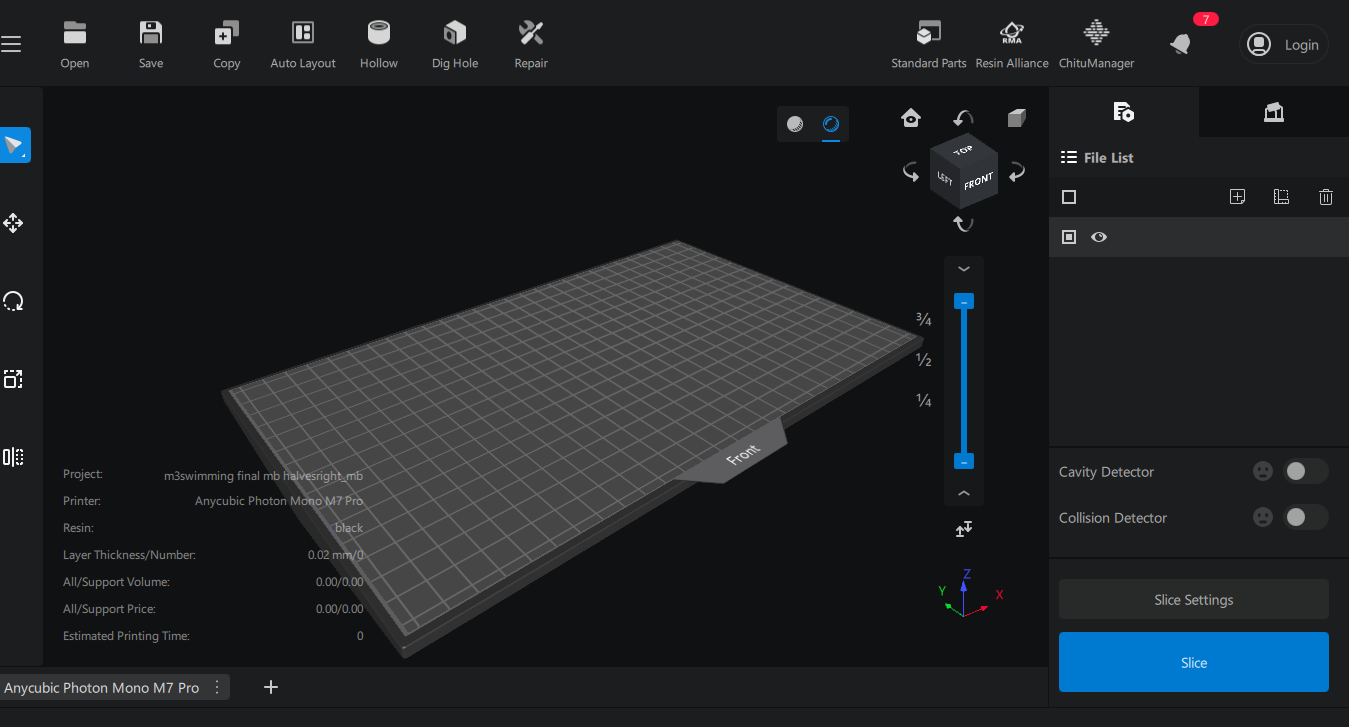The height and width of the screenshot is (727, 1349).
Task: Jump to the ¾ mark on layer slider
Action: tap(924, 320)
